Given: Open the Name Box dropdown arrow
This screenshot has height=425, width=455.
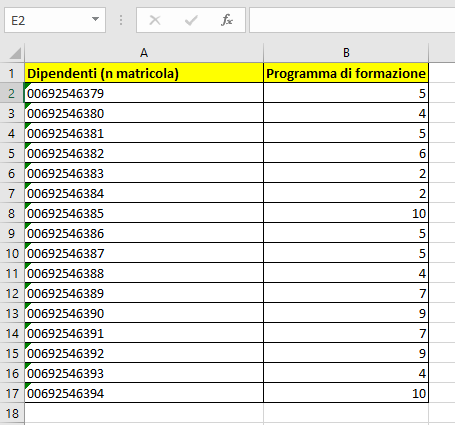Looking at the screenshot, I should pos(95,19).
